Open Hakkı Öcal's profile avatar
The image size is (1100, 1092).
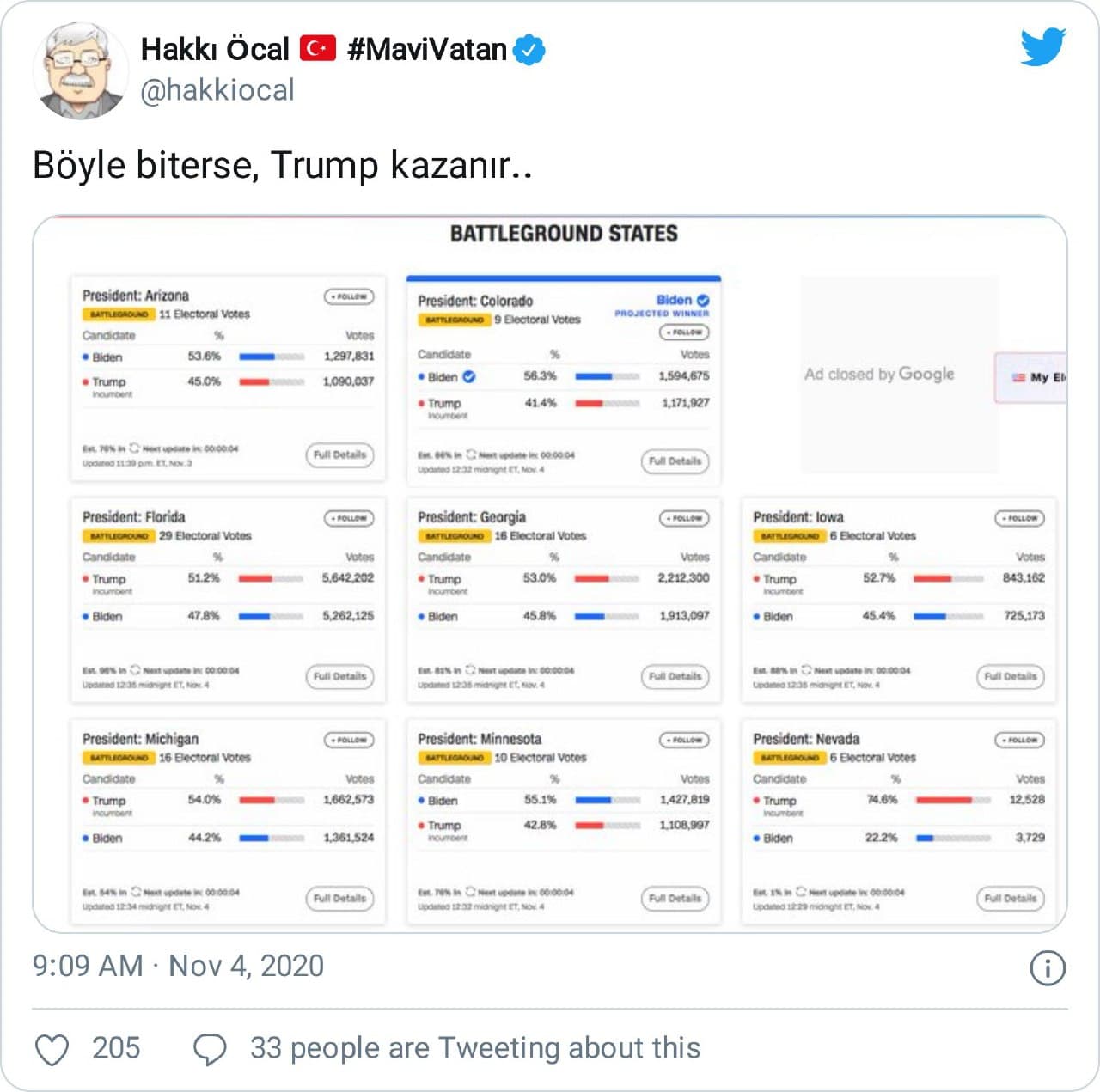pyautogui.click(x=80, y=70)
